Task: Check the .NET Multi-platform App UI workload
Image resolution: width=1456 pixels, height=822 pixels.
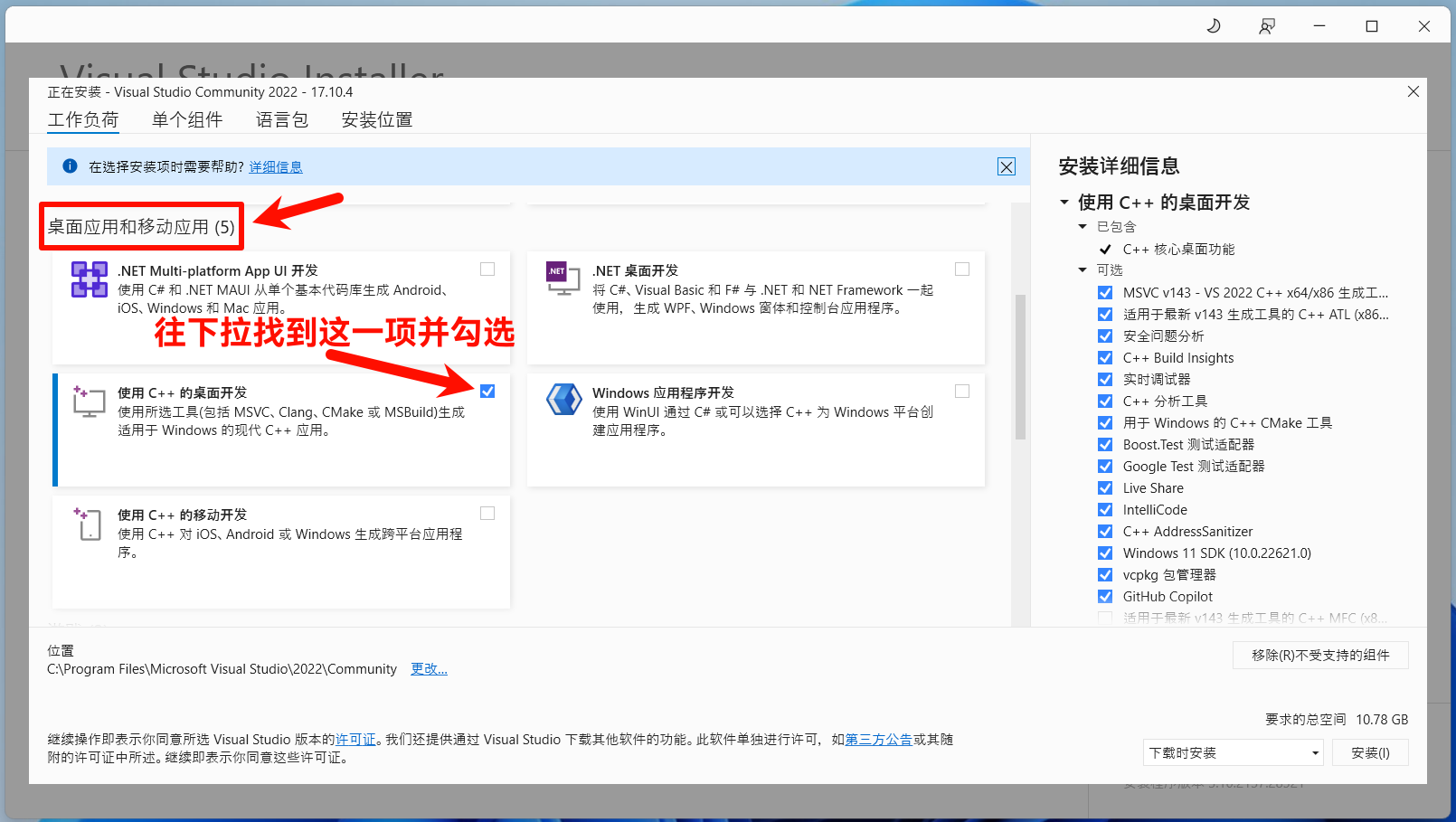Action: pos(487,269)
